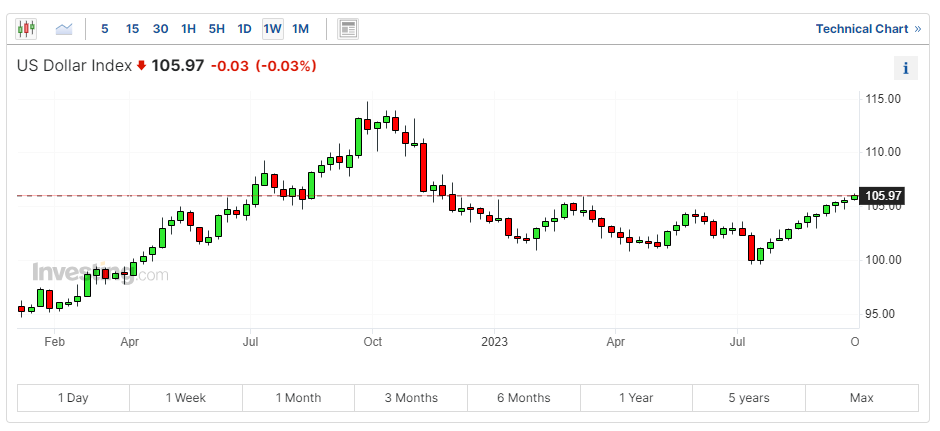This screenshot has width=940, height=431.
Task: Choose the 1W candle interval
Action: 272,29
